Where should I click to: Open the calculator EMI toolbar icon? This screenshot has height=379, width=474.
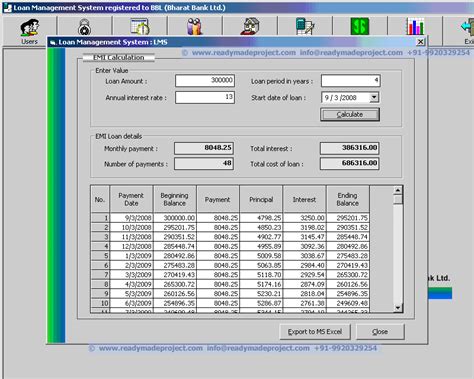click(305, 27)
